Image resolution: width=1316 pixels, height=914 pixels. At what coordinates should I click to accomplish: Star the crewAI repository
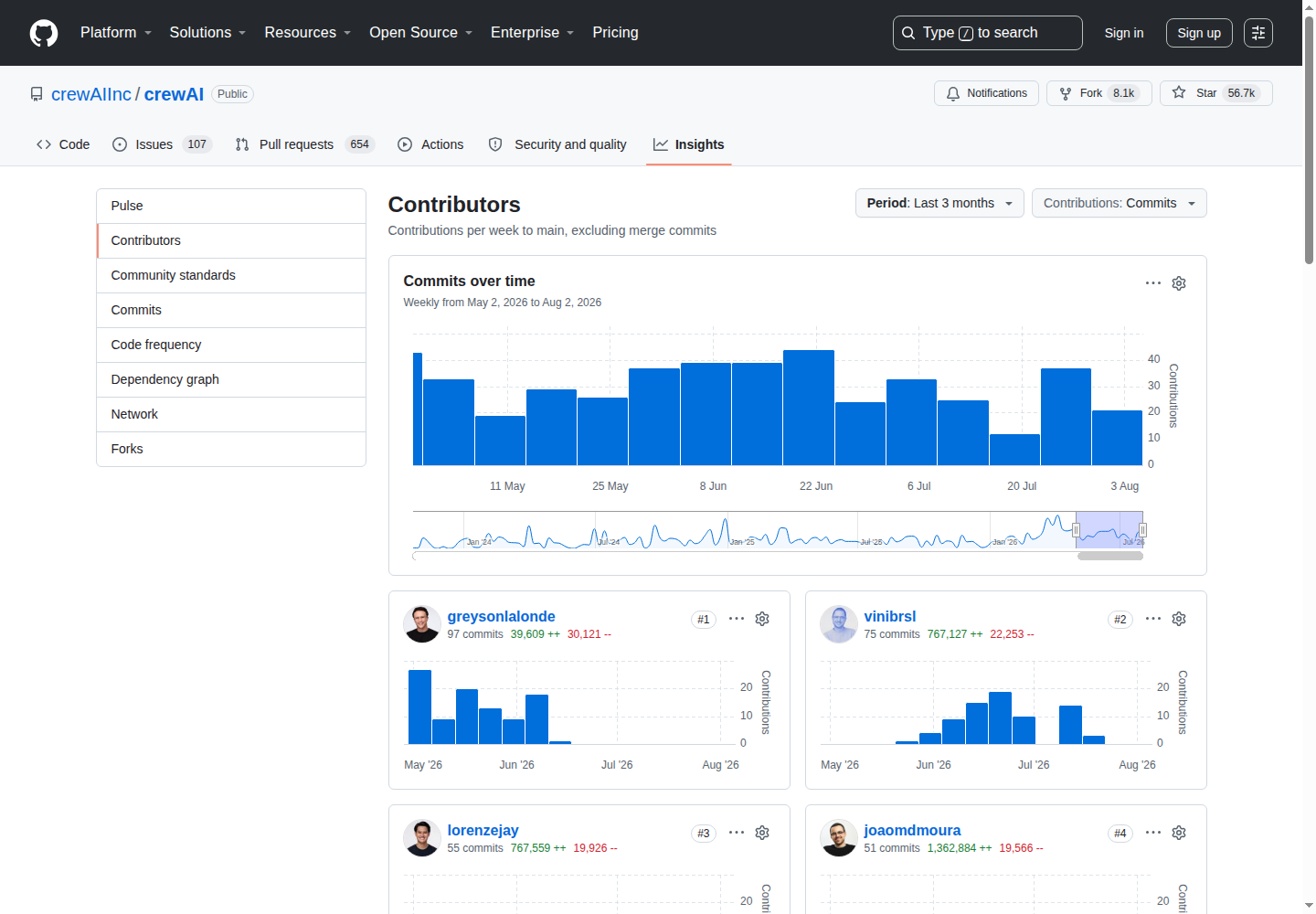[1216, 93]
